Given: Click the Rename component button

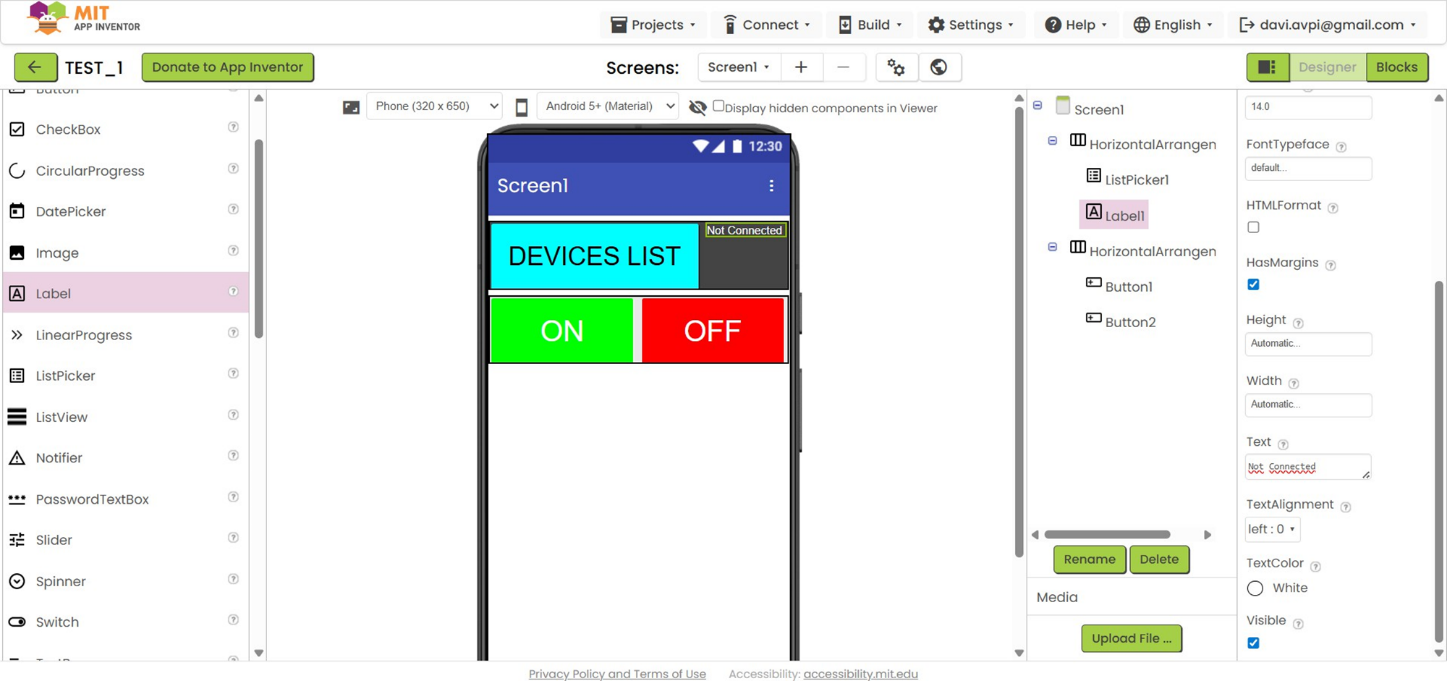Looking at the screenshot, I should tap(1089, 559).
